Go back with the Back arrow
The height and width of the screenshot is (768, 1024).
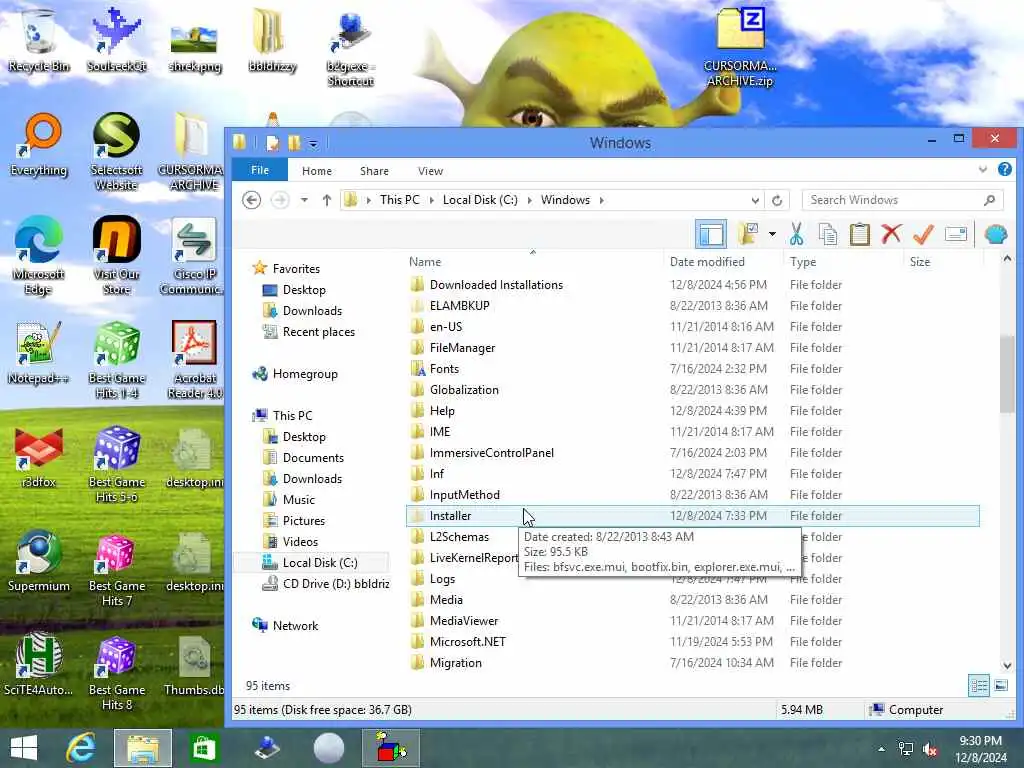251,200
